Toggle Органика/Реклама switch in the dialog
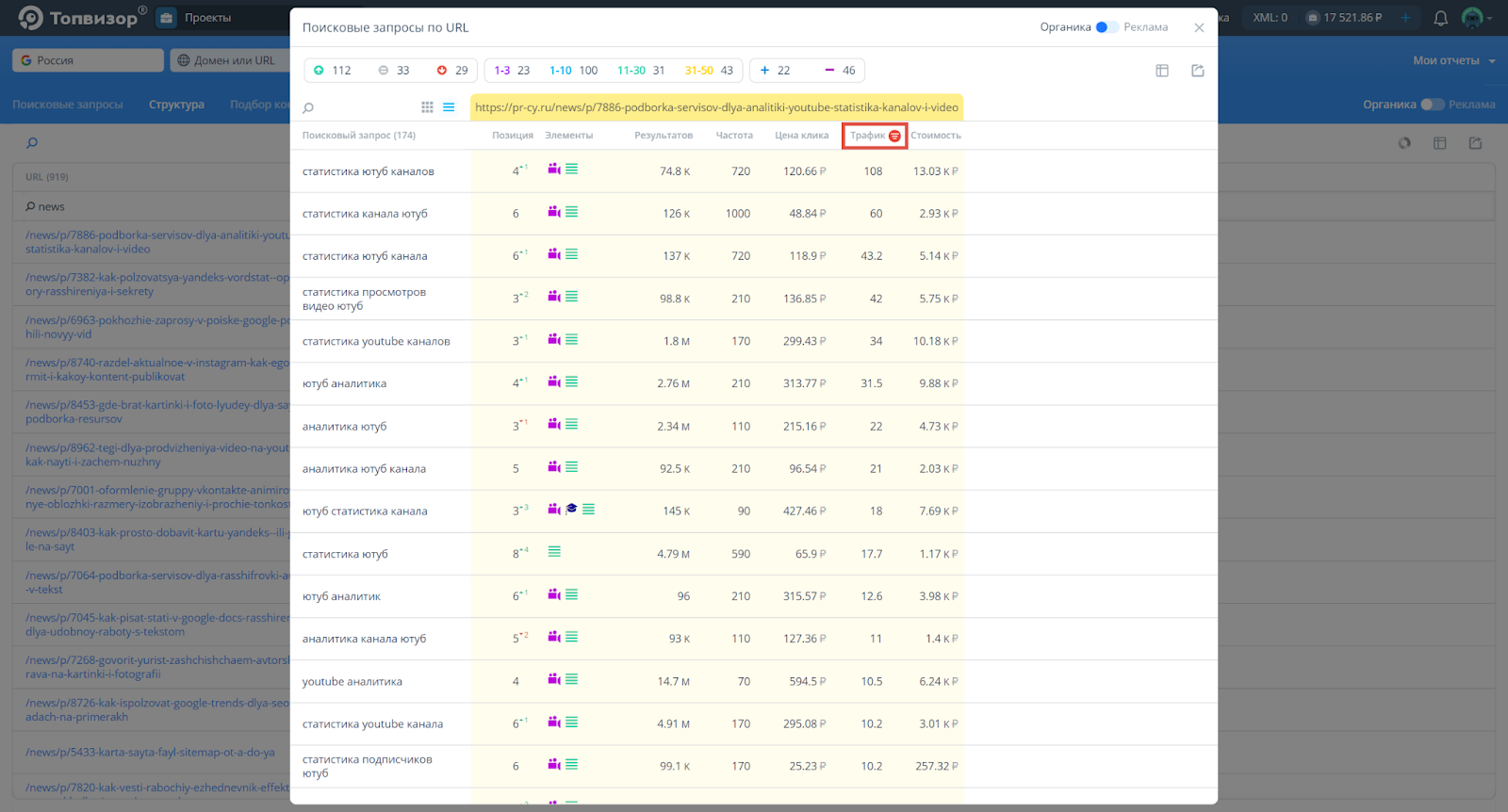This screenshot has width=1508, height=812. pos(1106,27)
